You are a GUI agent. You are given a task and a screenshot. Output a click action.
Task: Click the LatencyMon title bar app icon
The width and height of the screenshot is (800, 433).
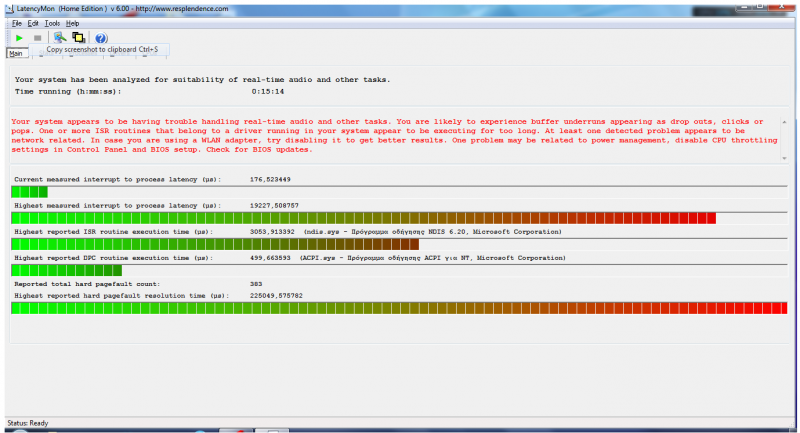point(9,8)
